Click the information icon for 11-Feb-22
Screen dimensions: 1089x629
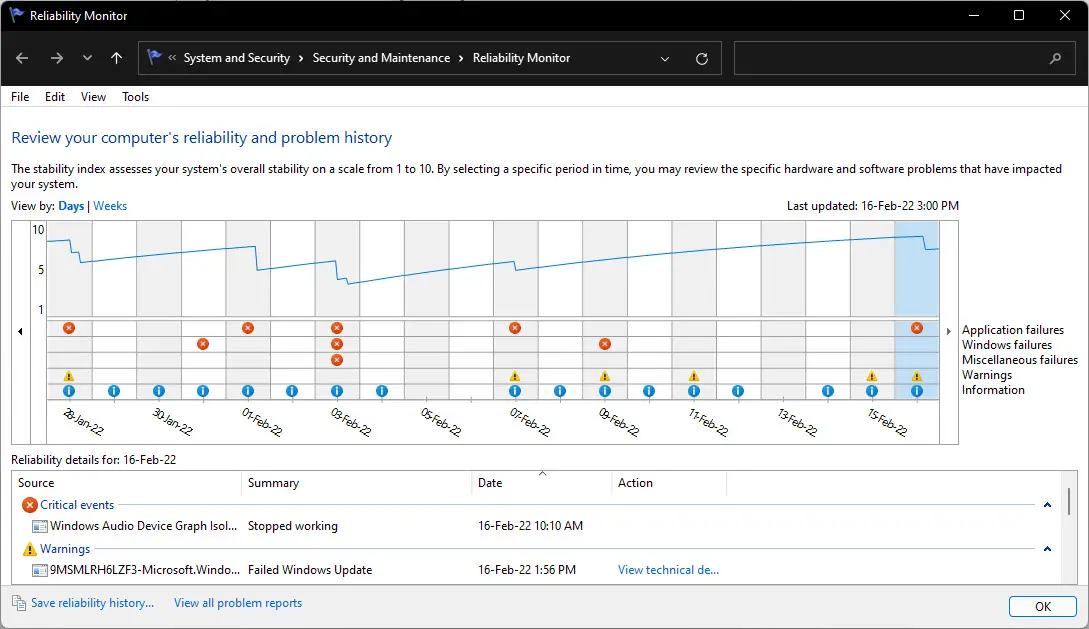[x=694, y=391]
